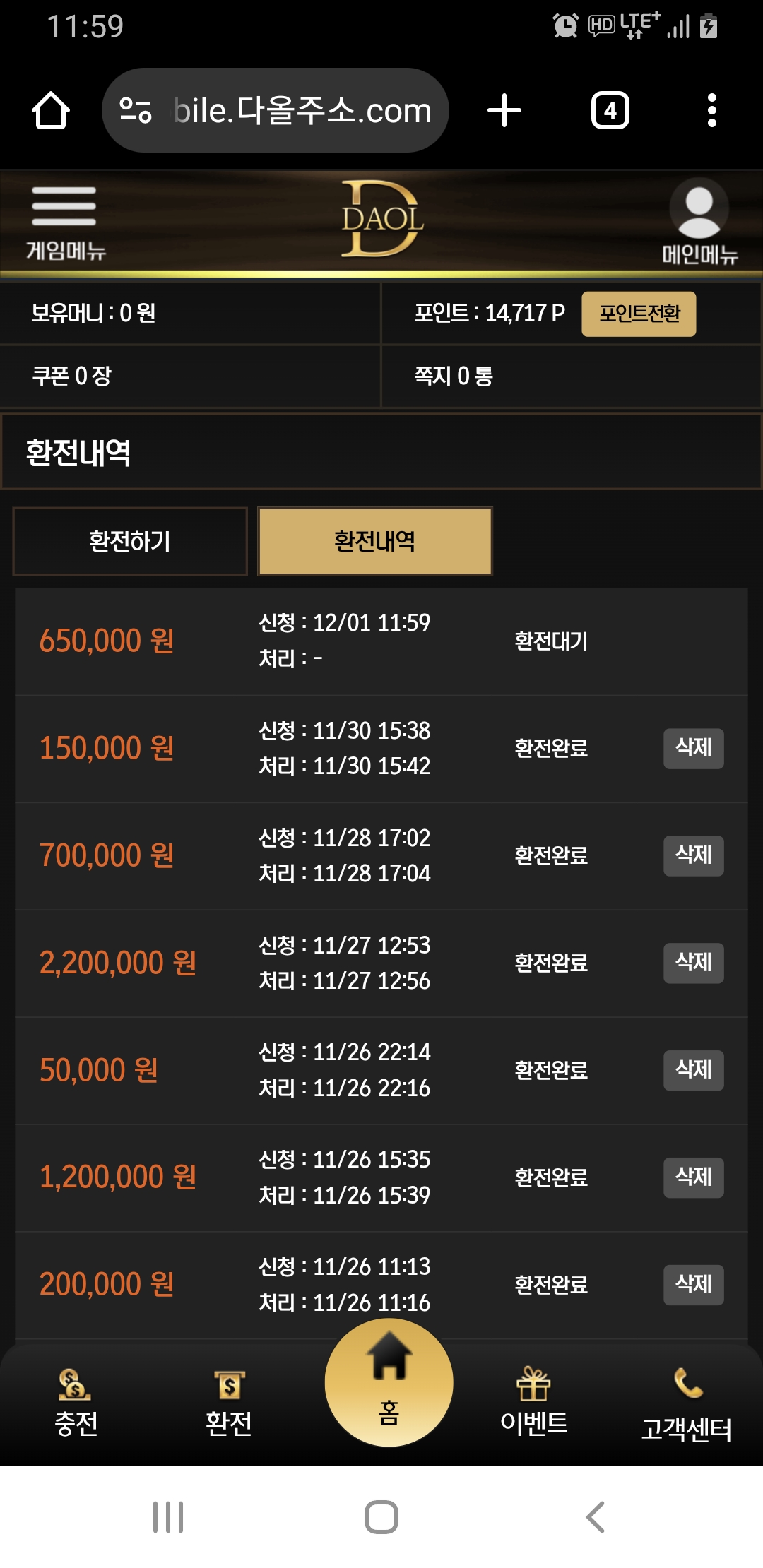This screenshot has width=763, height=1568.
Task: Delete the 50,000 원 withdrawal record
Action: point(693,1070)
